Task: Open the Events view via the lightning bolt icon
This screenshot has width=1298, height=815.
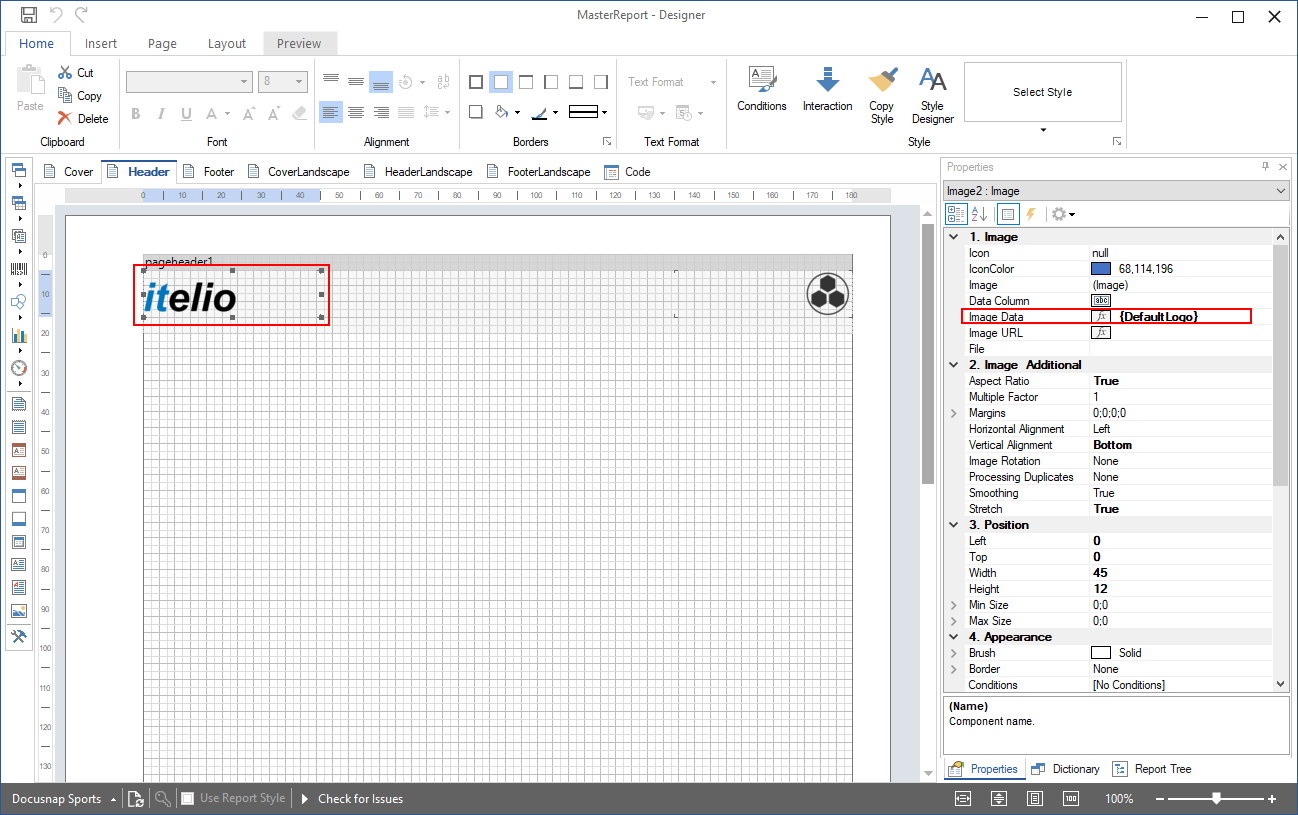Action: pos(1032,213)
